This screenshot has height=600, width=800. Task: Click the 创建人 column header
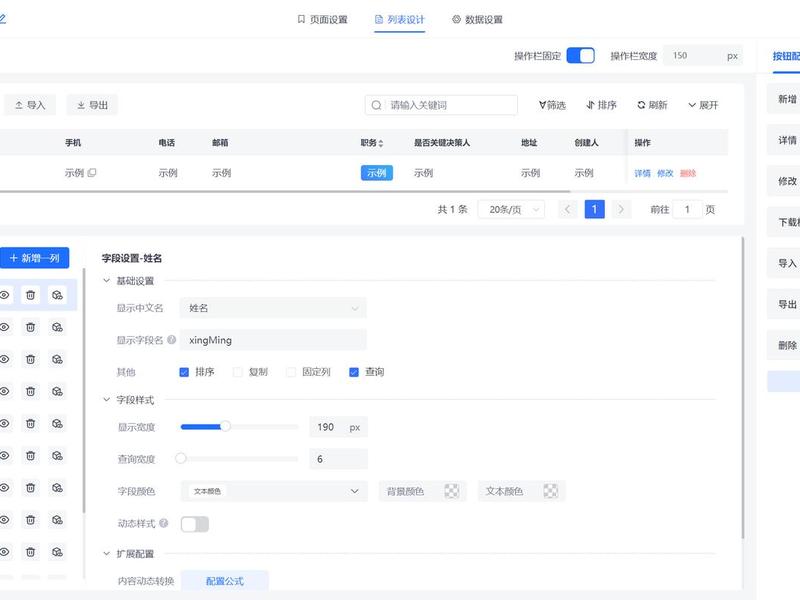586,143
